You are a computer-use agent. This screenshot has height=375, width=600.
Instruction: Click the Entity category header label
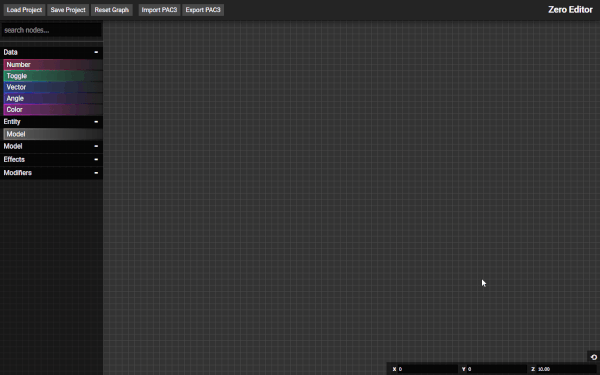tap(12, 122)
